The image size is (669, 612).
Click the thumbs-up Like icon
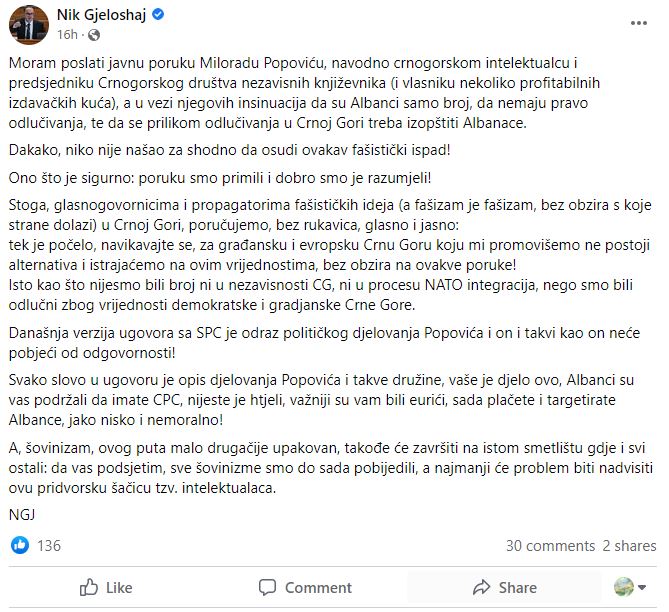tap(89, 587)
